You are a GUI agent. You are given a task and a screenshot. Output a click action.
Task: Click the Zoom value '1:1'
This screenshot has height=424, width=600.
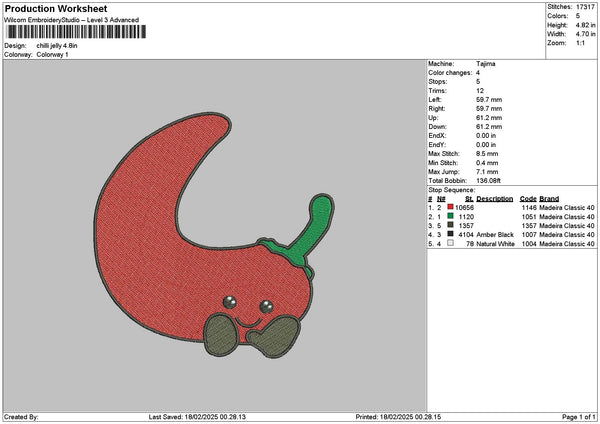click(580, 43)
